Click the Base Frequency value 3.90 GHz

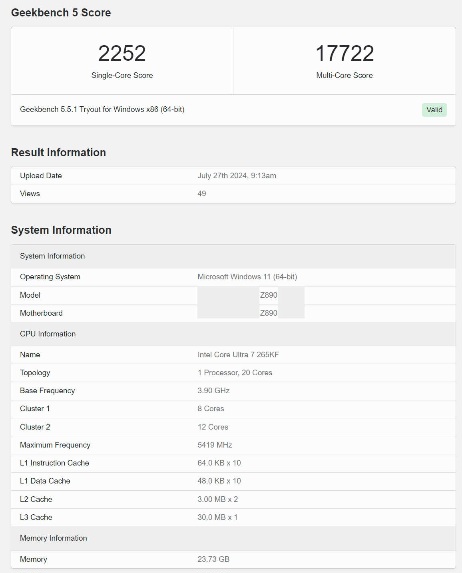coord(213,390)
